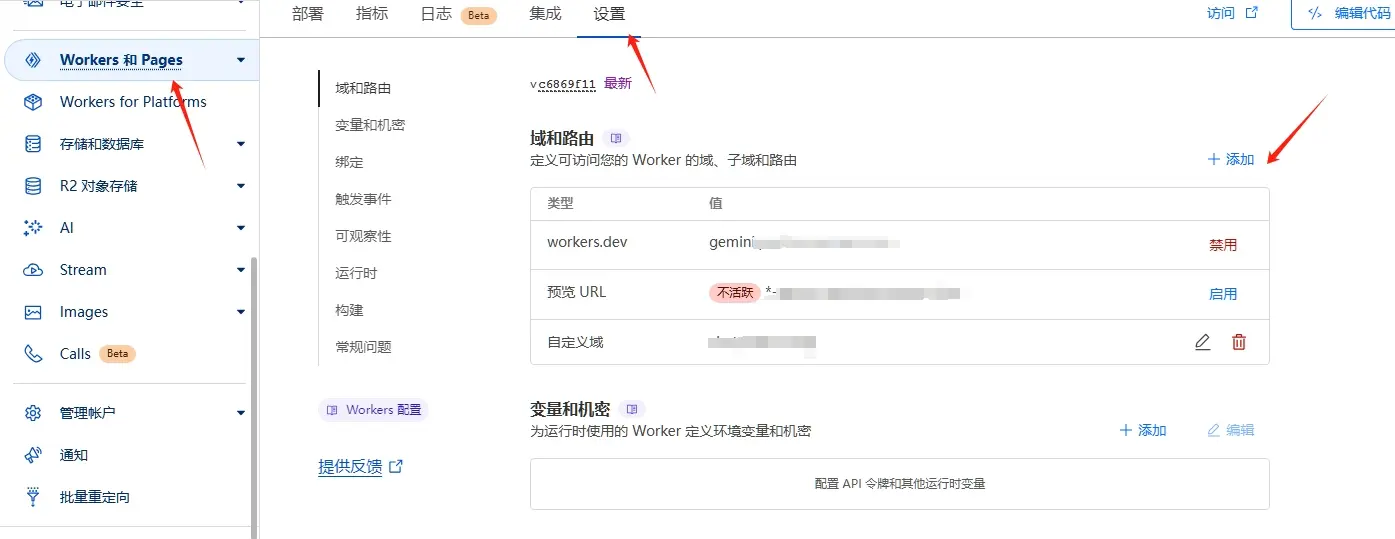Click the sidebar vertical scrollbar
The width and height of the screenshot is (1395, 539).
[254, 397]
